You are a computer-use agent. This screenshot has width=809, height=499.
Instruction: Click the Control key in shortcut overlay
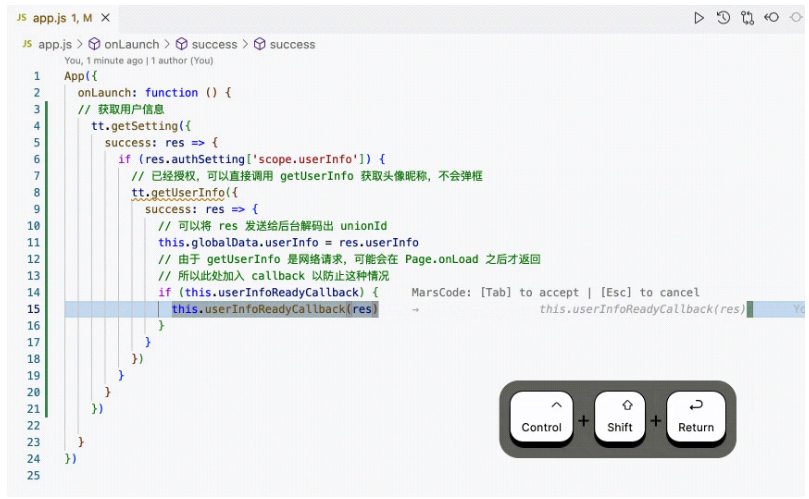click(541, 417)
